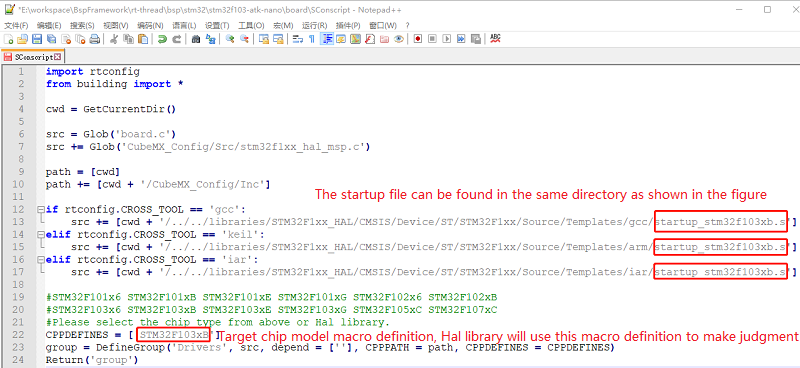Click the Print icon in the toolbar
This screenshot has width=800, height=368.
pyautogui.click(x=94, y=39)
